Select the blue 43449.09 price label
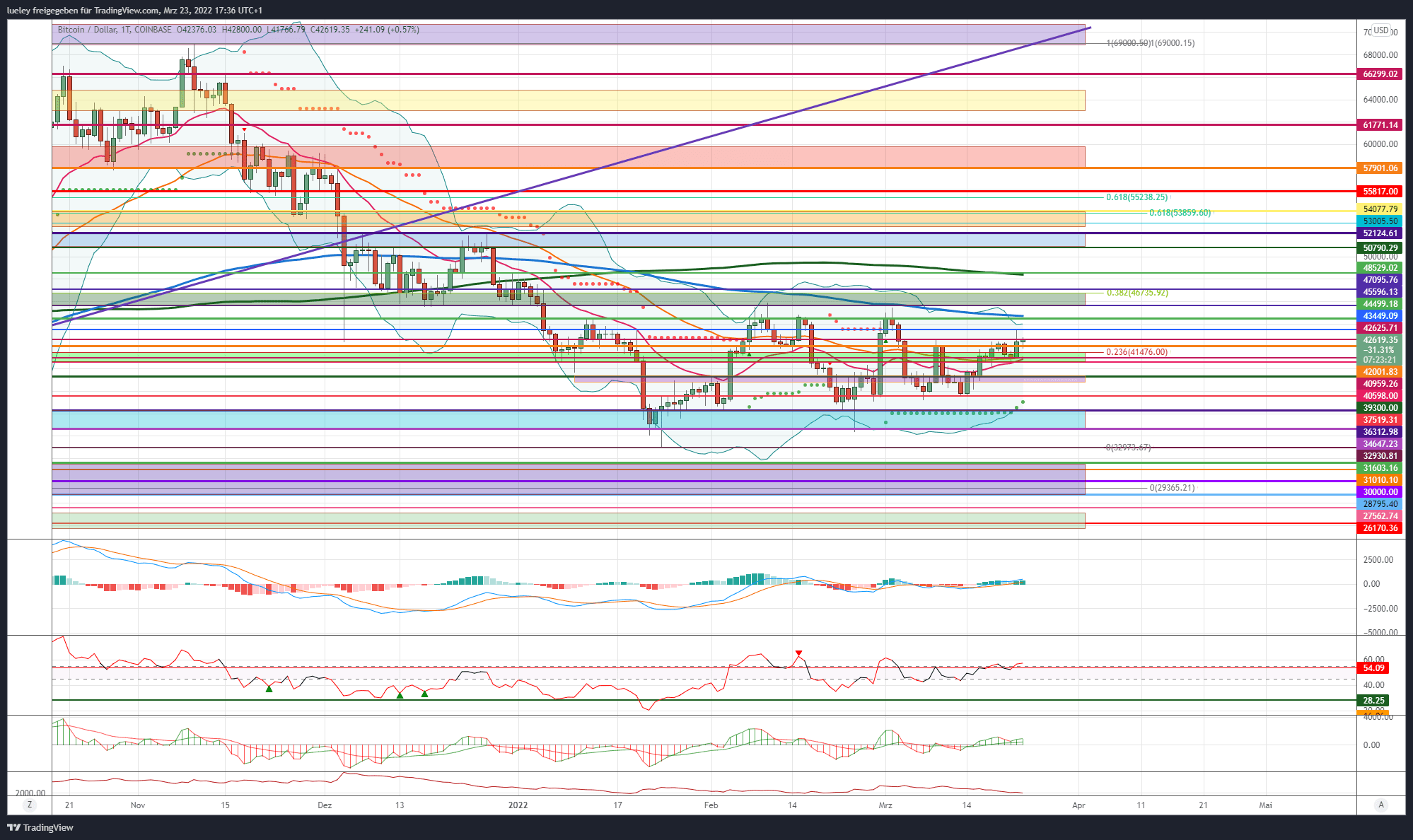The width and height of the screenshot is (1413, 840). pos(1380,316)
